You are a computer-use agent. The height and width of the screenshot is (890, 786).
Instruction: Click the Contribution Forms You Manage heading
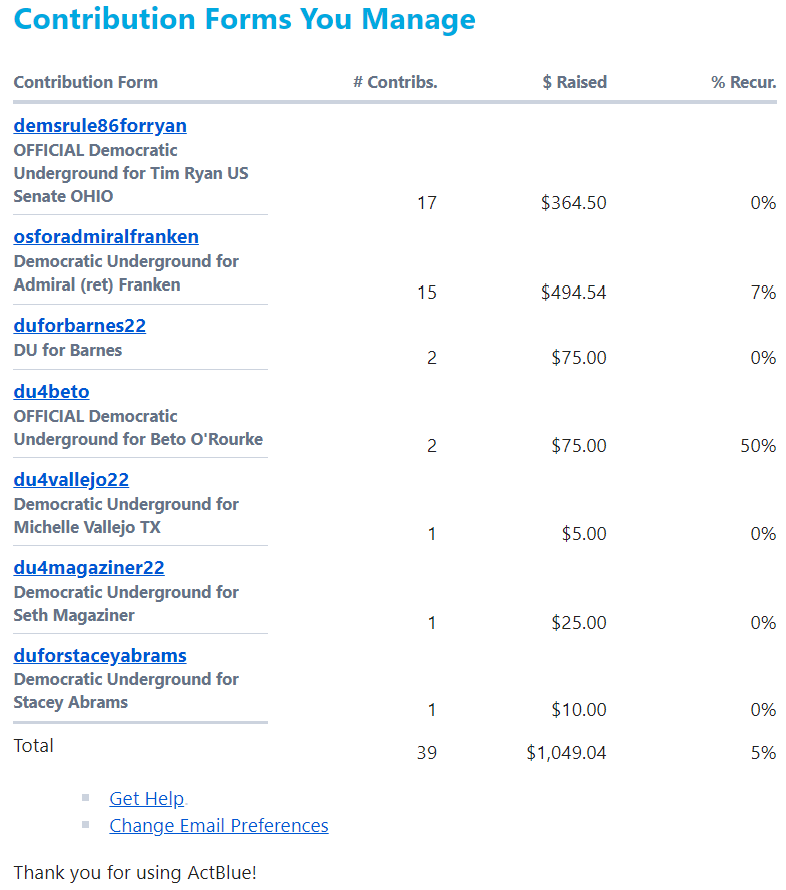(245, 19)
